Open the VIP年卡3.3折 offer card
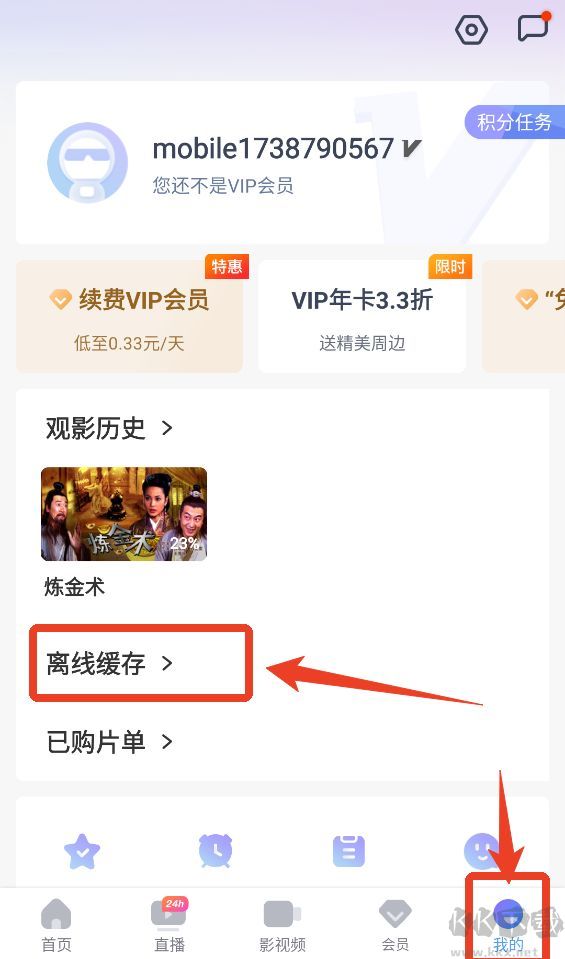The width and height of the screenshot is (565, 959). pos(362,316)
